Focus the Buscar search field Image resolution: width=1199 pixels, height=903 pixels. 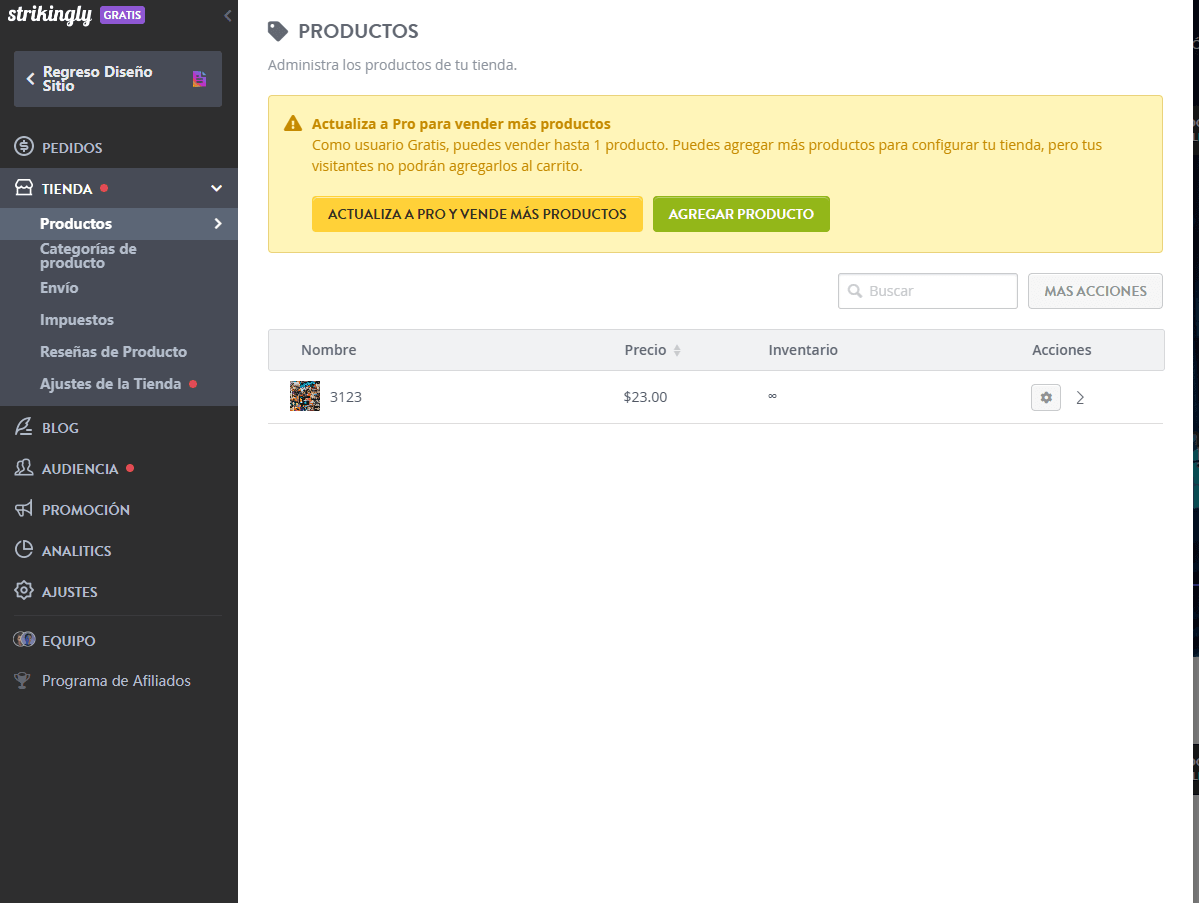coord(928,291)
